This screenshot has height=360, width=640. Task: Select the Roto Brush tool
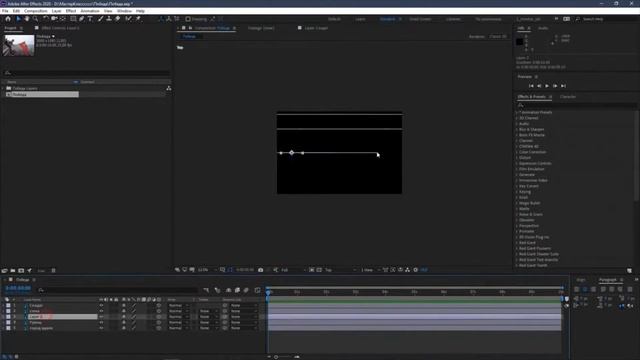click(x=129, y=19)
